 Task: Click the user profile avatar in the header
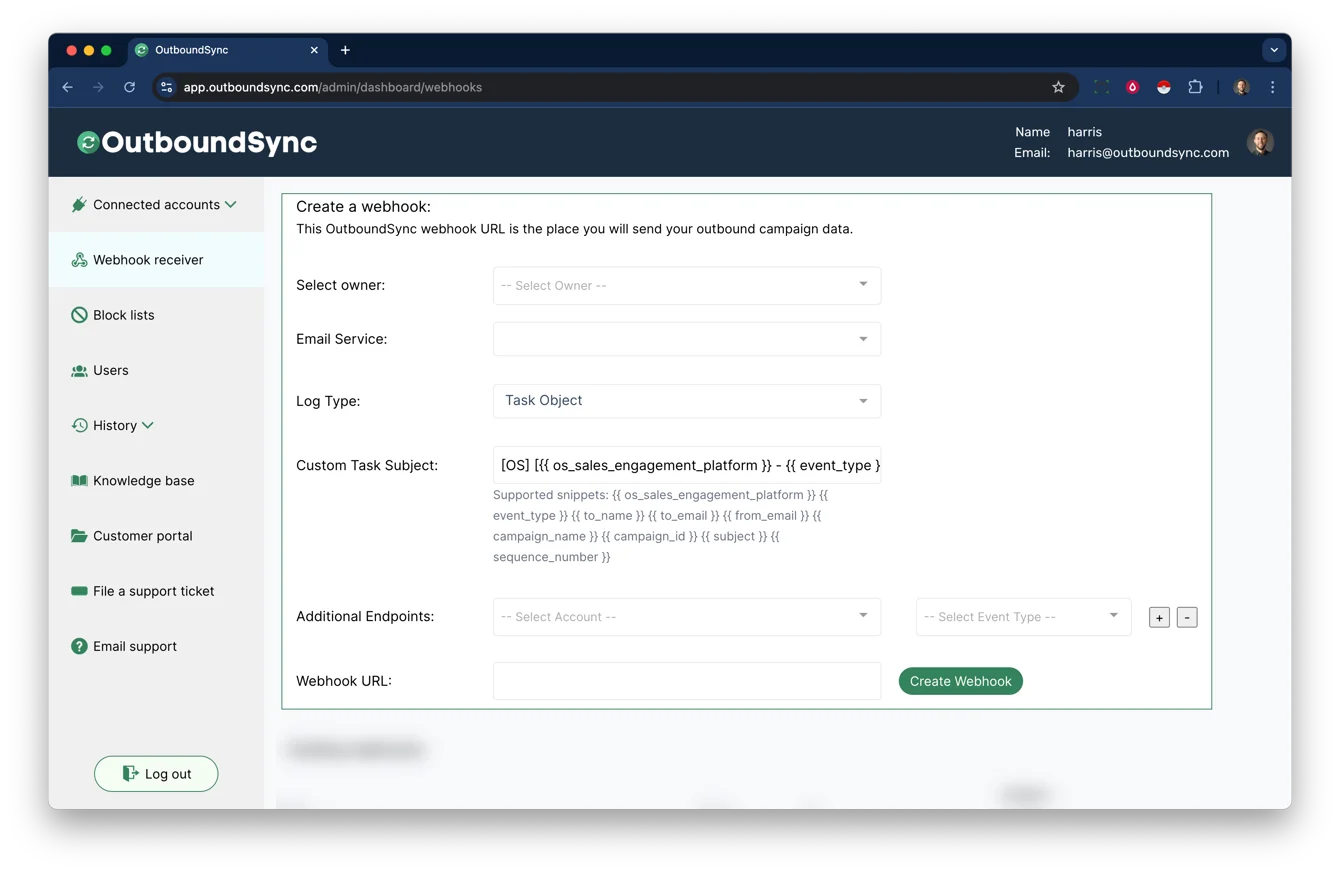click(x=1261, y=142)
